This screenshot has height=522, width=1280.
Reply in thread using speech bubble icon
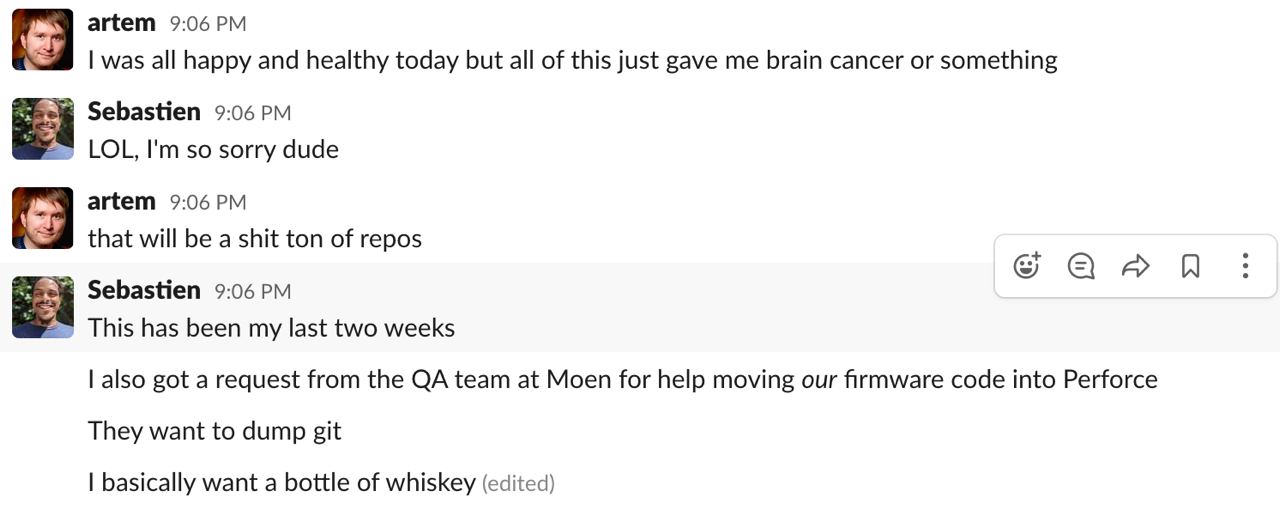1081,266
